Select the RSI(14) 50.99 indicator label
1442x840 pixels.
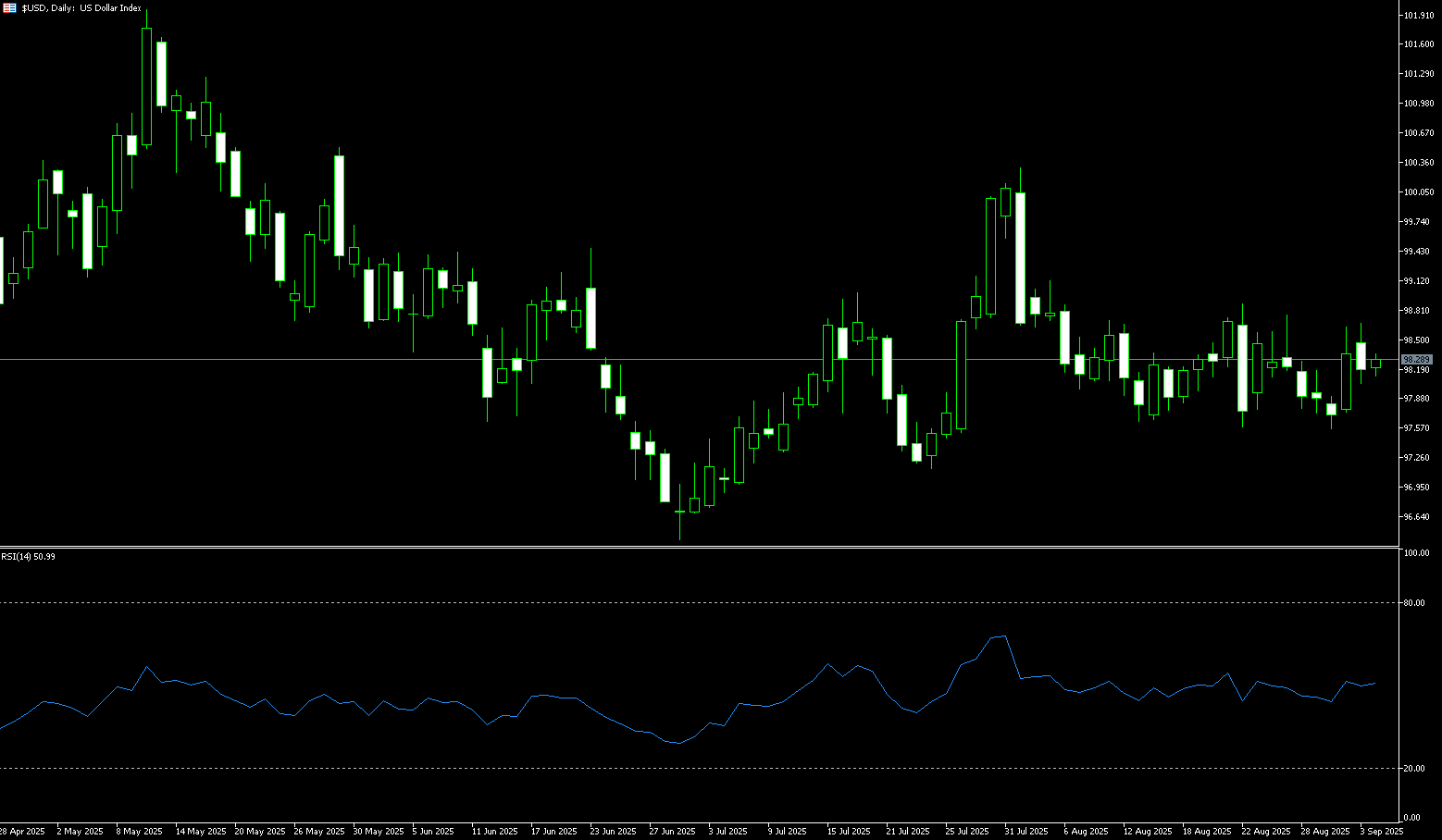coord(29,557)
